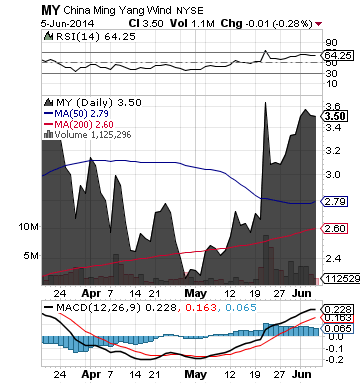Click the Volume 1,125,296 legend entry
The width and height of the screenshot is (360, 384).
coord(93,135)
